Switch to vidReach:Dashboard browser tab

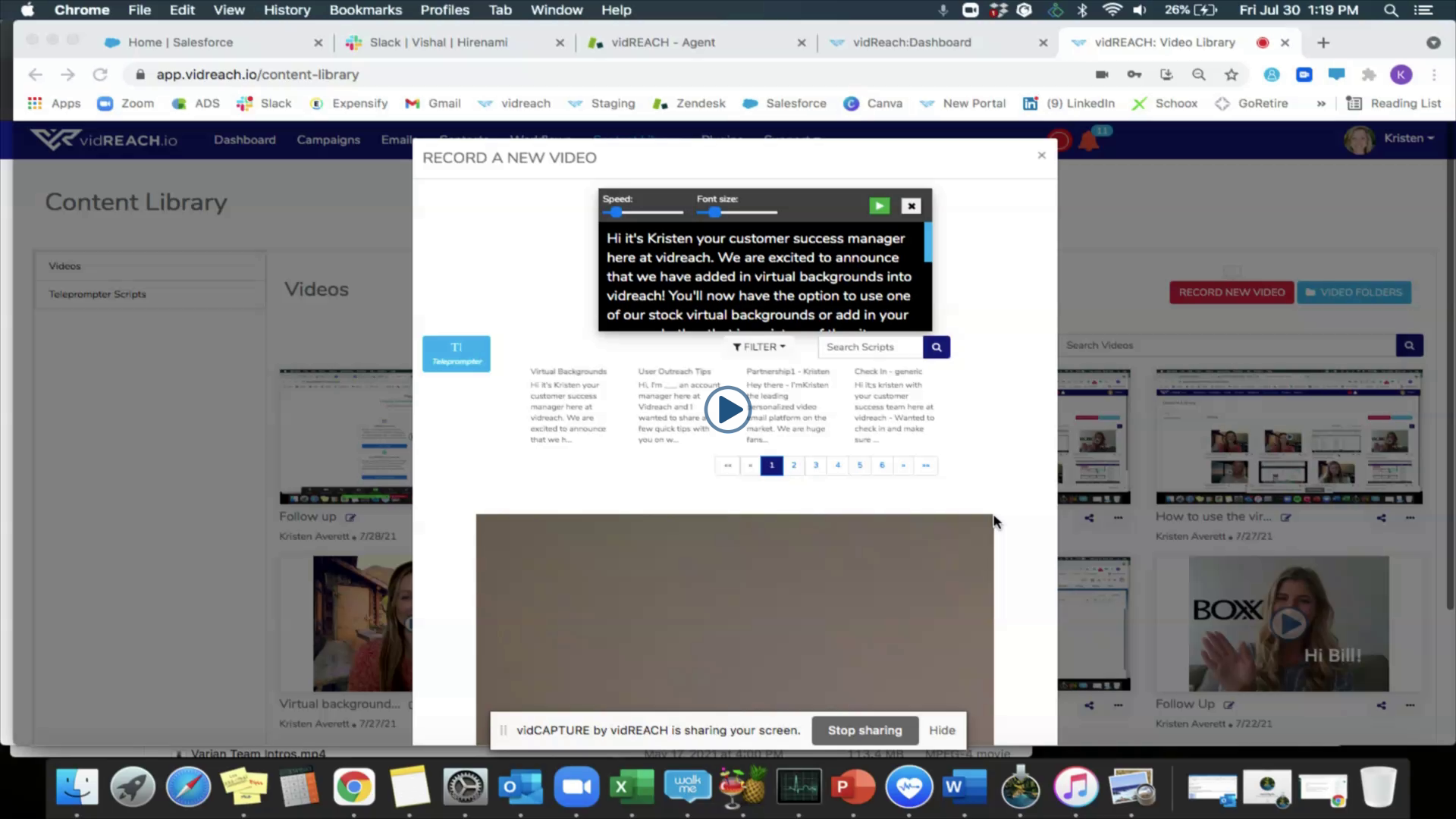[912, 42]
